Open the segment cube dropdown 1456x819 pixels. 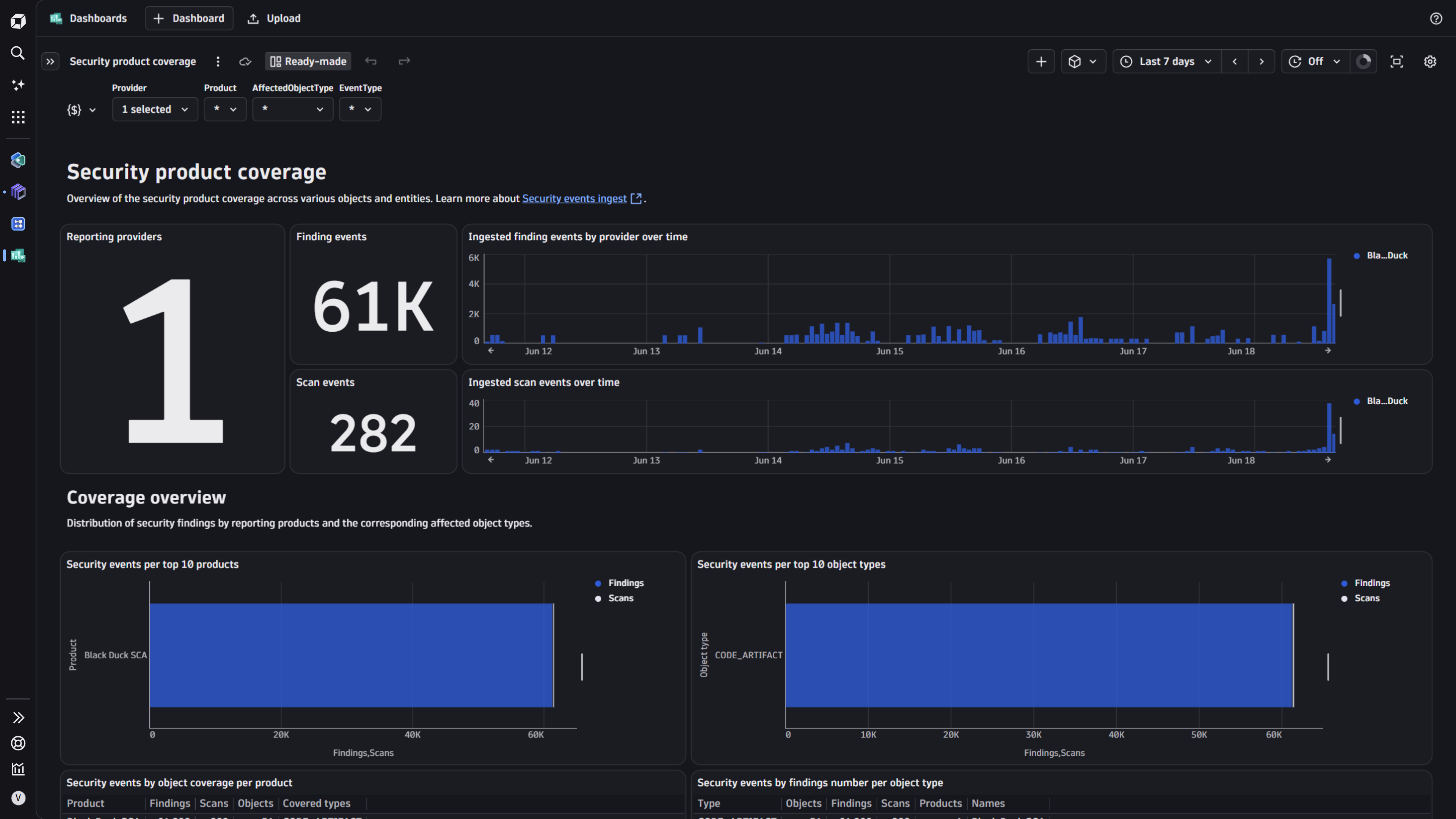click(x=1083, y=61)
